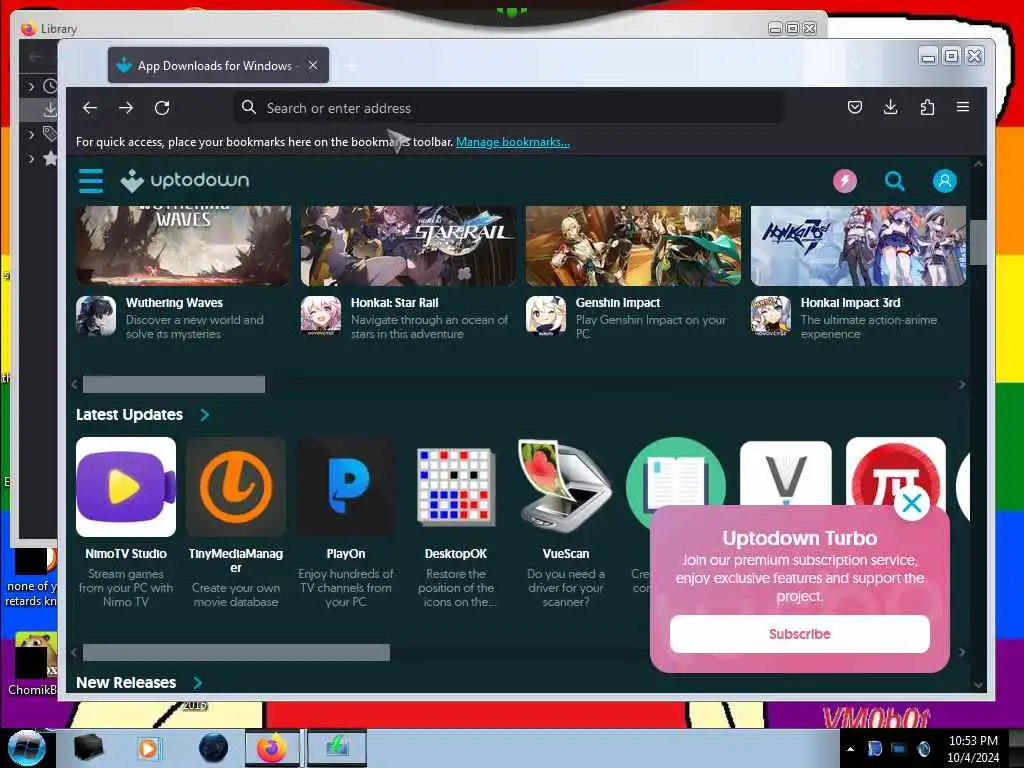Expand the History item in Library window
1024x768 pixels.
coord(31,86)
